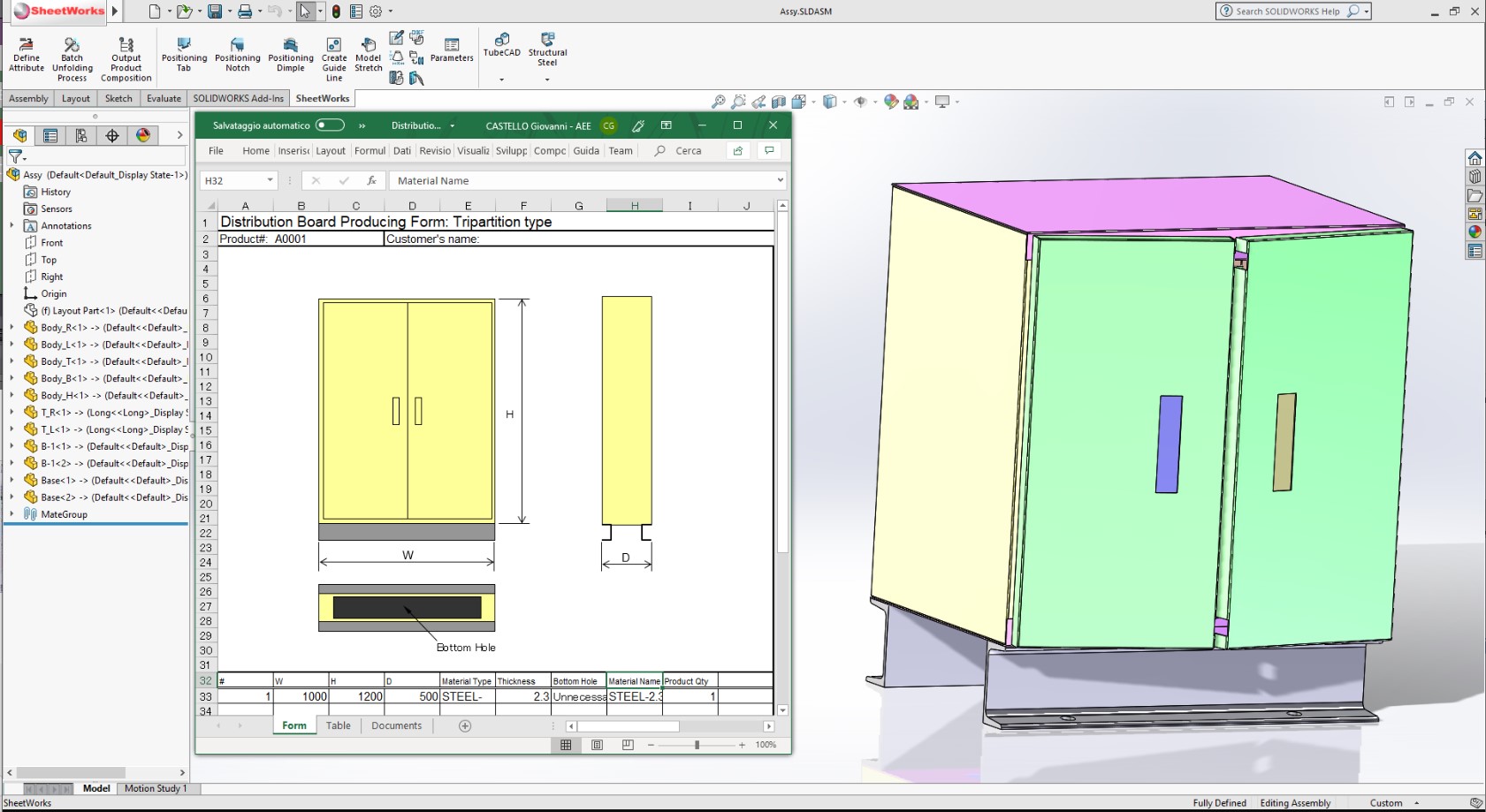Image resolution: width=1486 pixels, height=812 pixels.
Task: Toggle the Hide/Show Items eye icon
Action: pyautogui.click(x=862, y=101)
